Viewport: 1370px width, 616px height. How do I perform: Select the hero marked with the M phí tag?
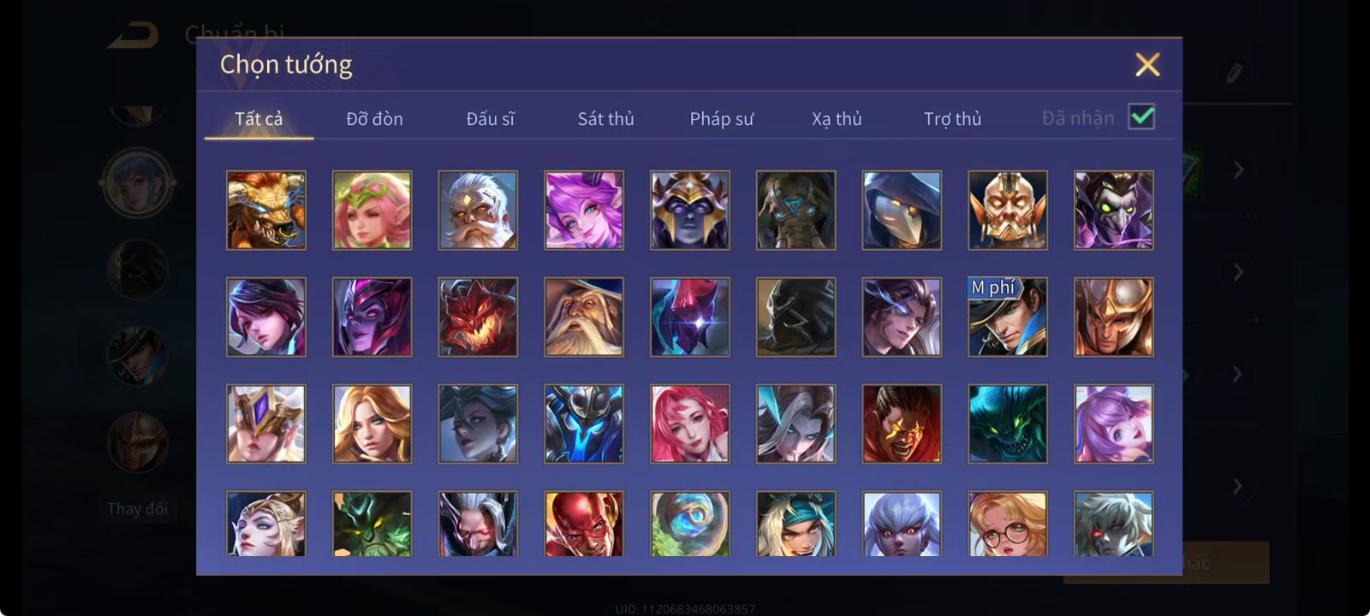point(1007,317)
